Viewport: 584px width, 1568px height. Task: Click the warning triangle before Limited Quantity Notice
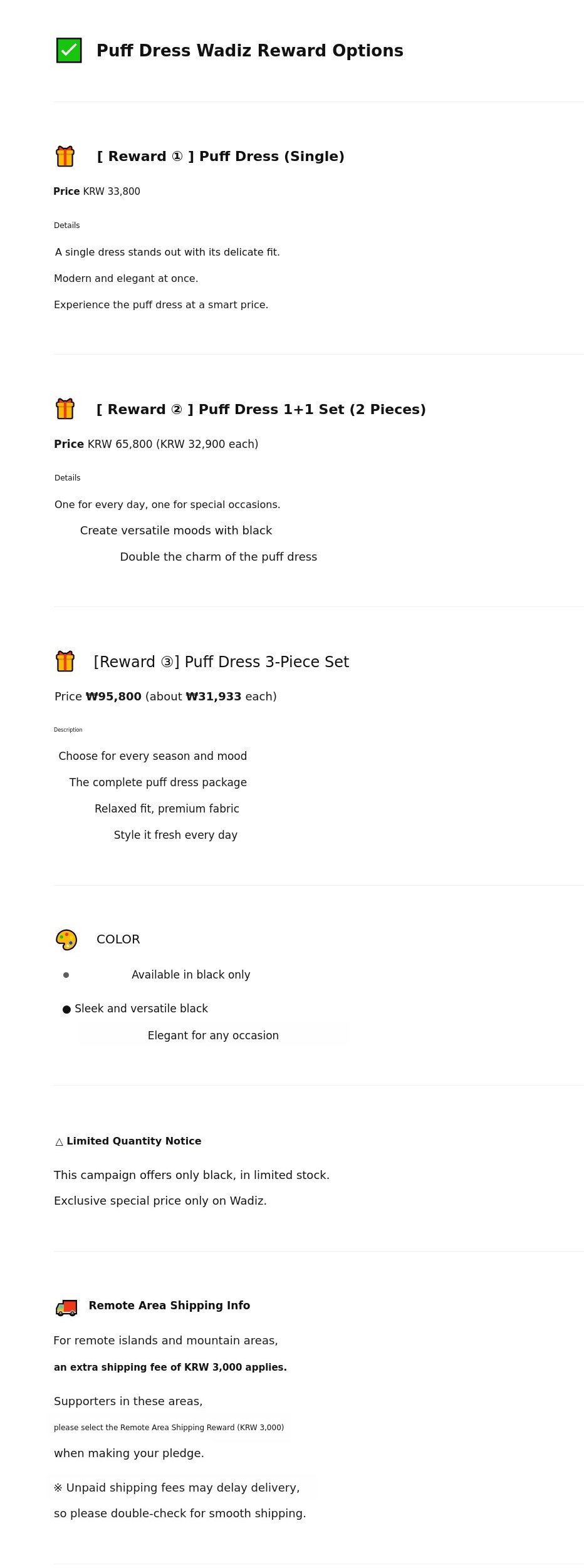click(60, 1141)
